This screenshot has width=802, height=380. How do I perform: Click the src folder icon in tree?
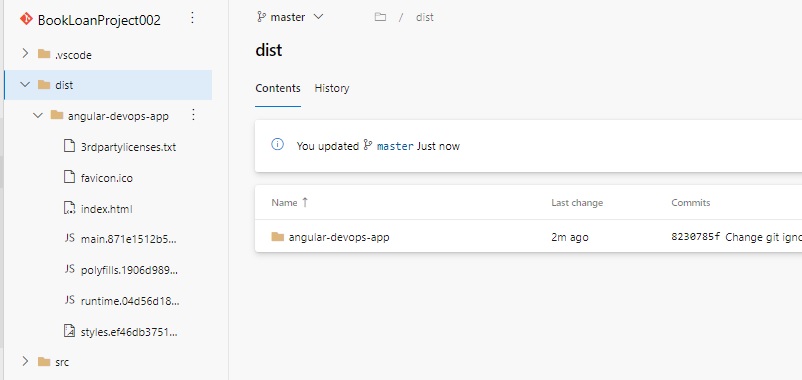point(44,362)
